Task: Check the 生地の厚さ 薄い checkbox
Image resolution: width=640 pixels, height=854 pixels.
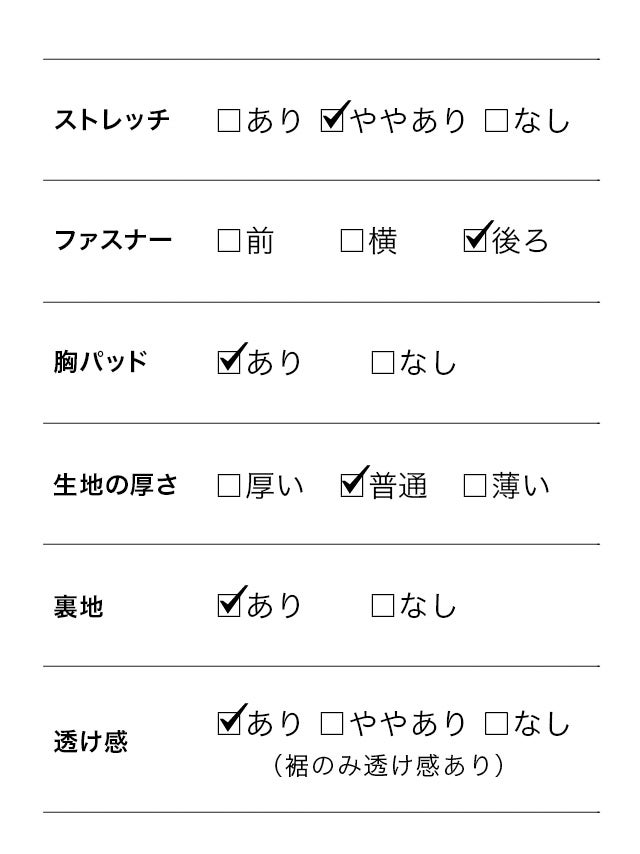Action: click(x=475, y=487)
